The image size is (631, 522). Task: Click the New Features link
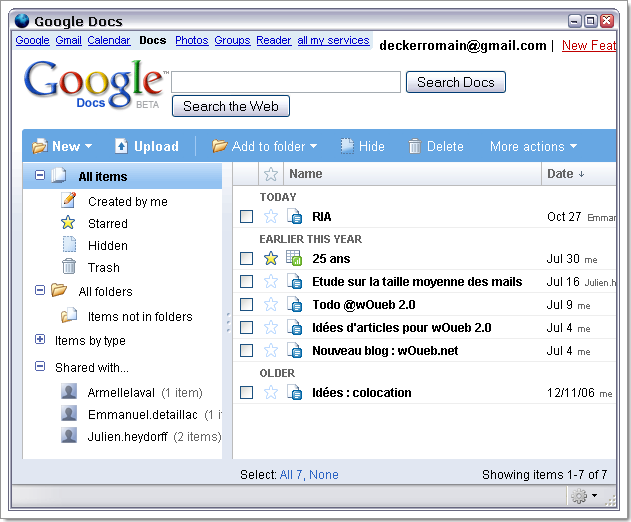coord(589,45)
